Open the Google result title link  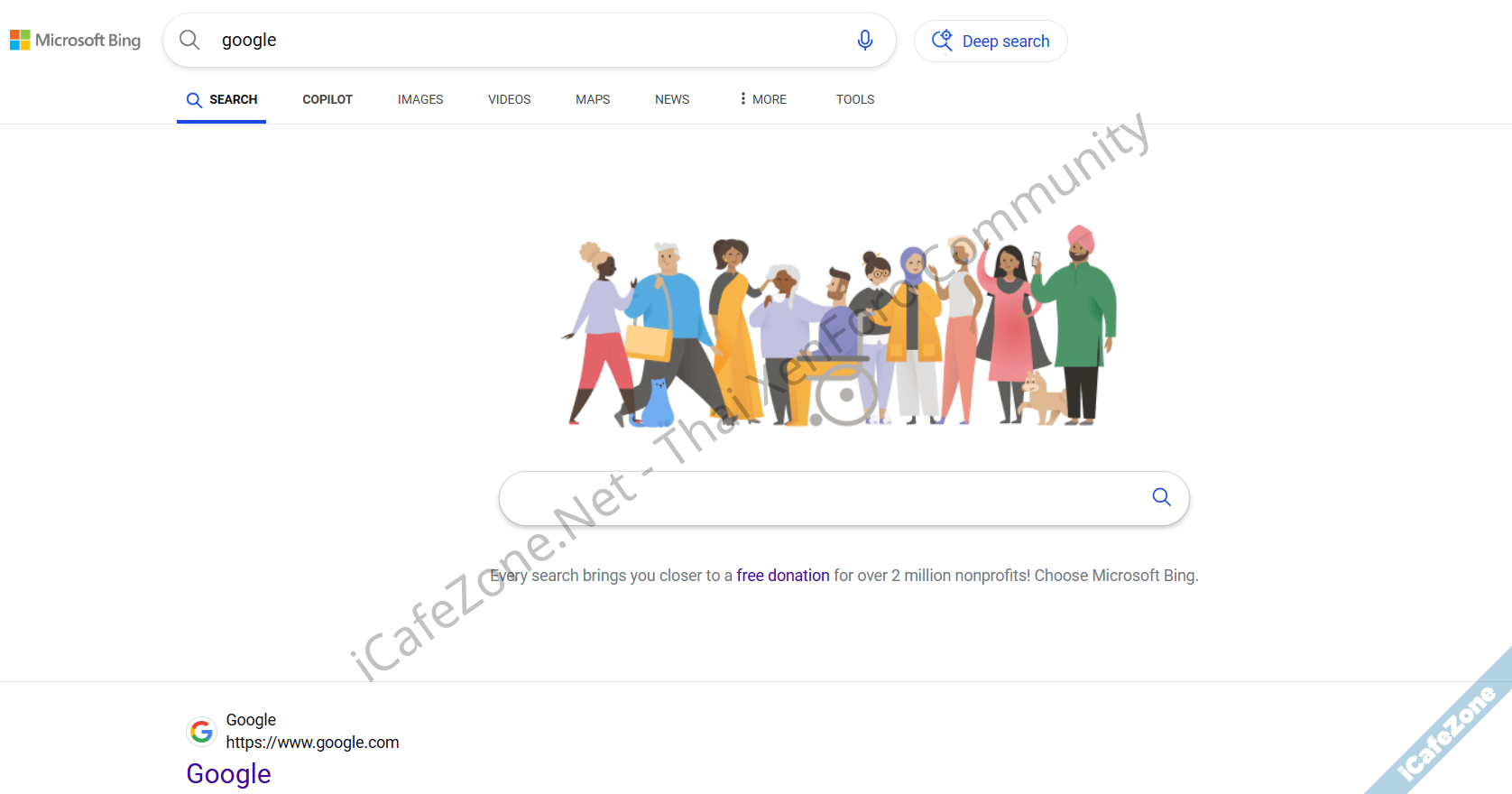[229, 774]
